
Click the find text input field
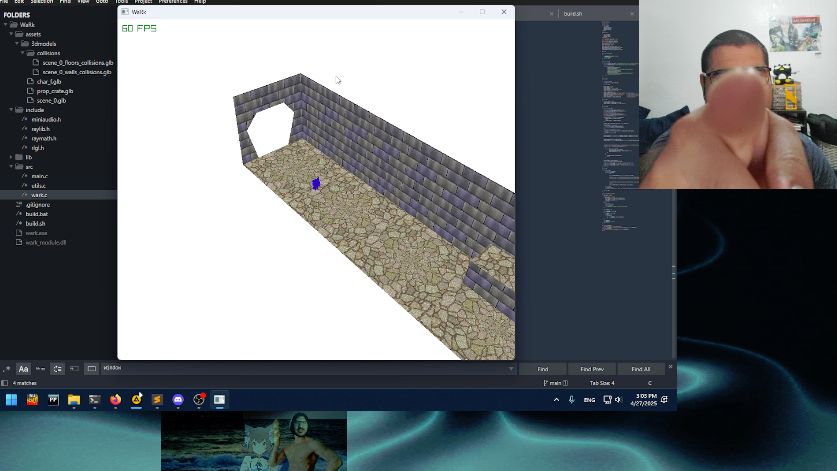(304, 368)
